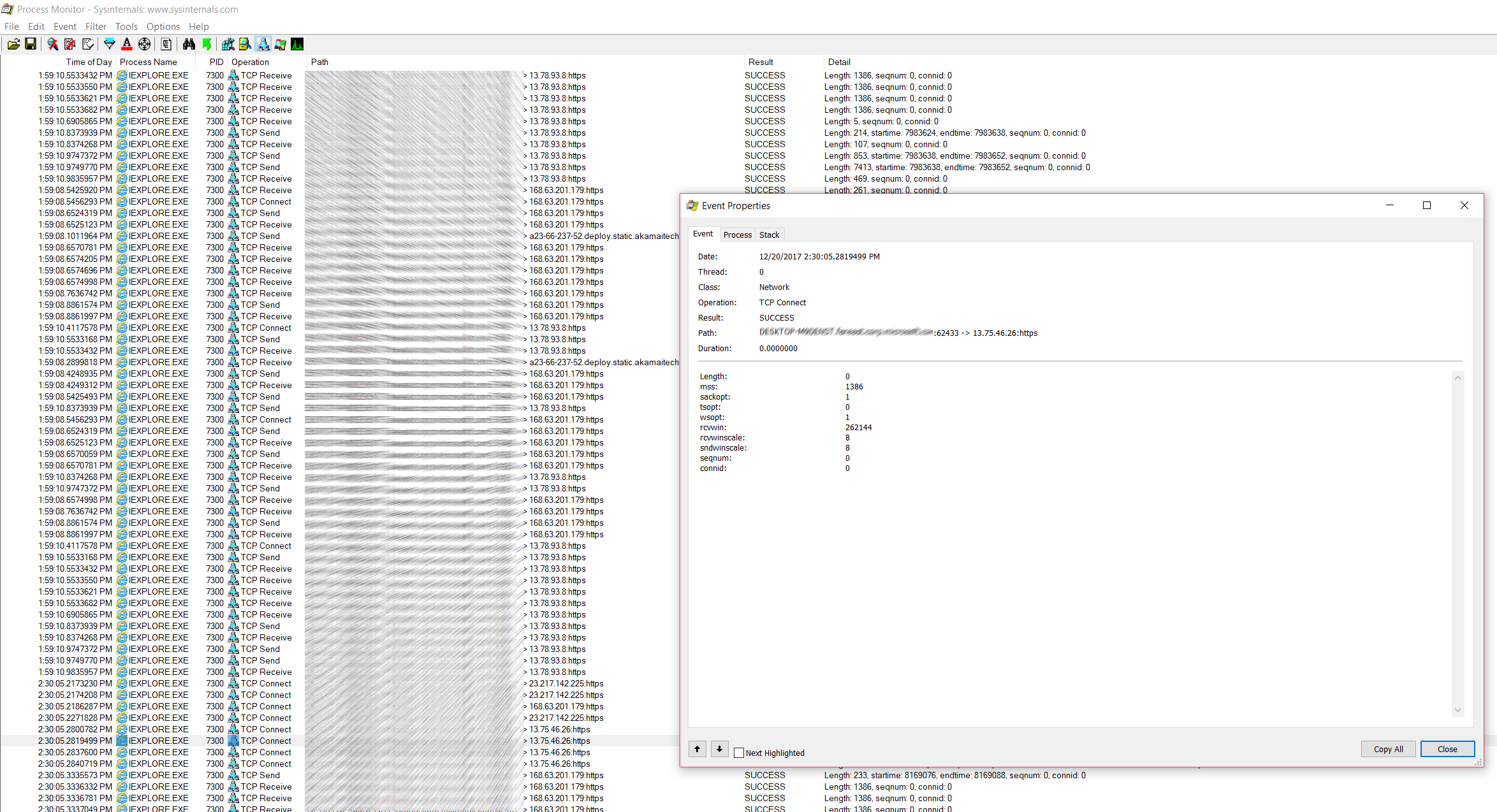Click the Path column header
Image resolution: width=1497 pixels, height=812 pixels.
(x=320, y=62)
